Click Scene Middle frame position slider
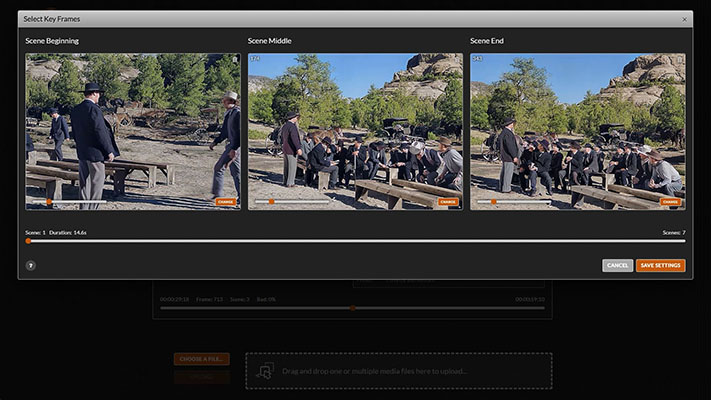 [292, 202]
